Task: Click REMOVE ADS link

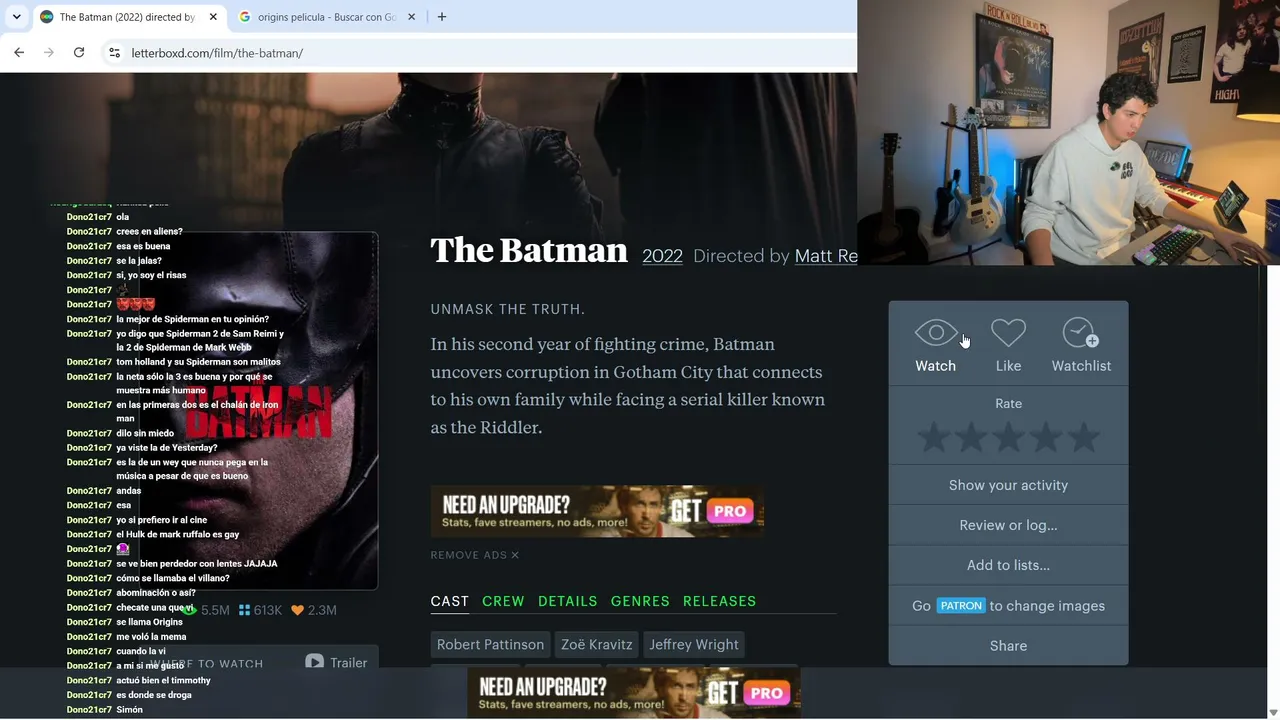Action: pos(475,555)
